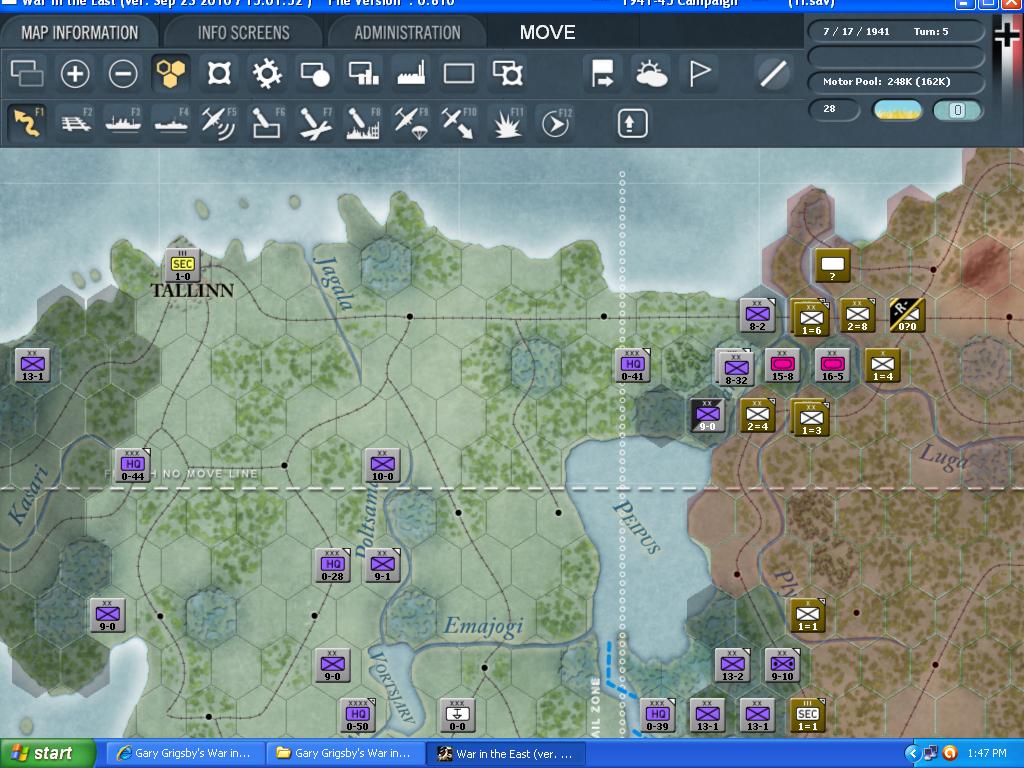The width and height of the screenshot is (1024, 768).
Task: Select the HQ 0-39 counter
Action: coord(658,716)
